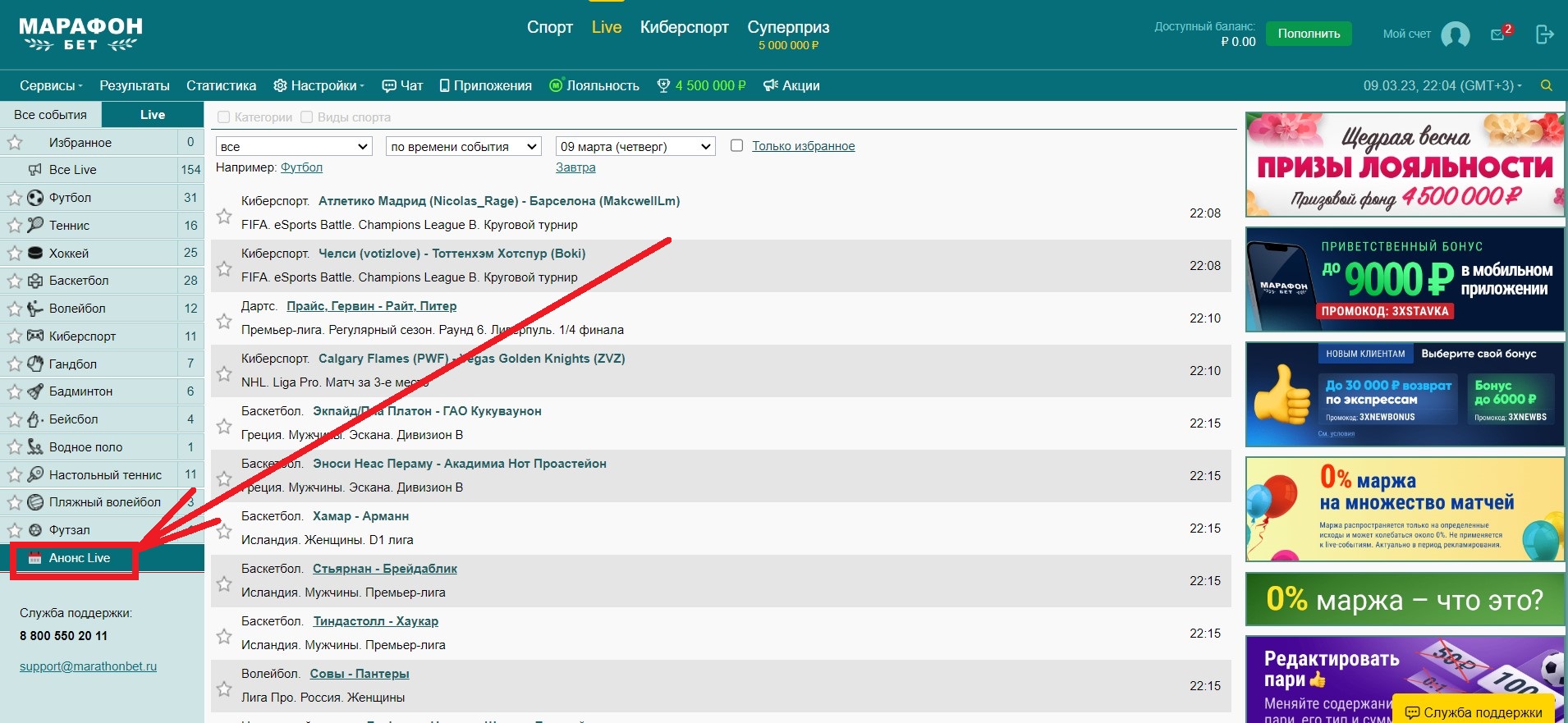
Task: Open the '0% маржа – что это?' banner
Action: point(1405,600)
